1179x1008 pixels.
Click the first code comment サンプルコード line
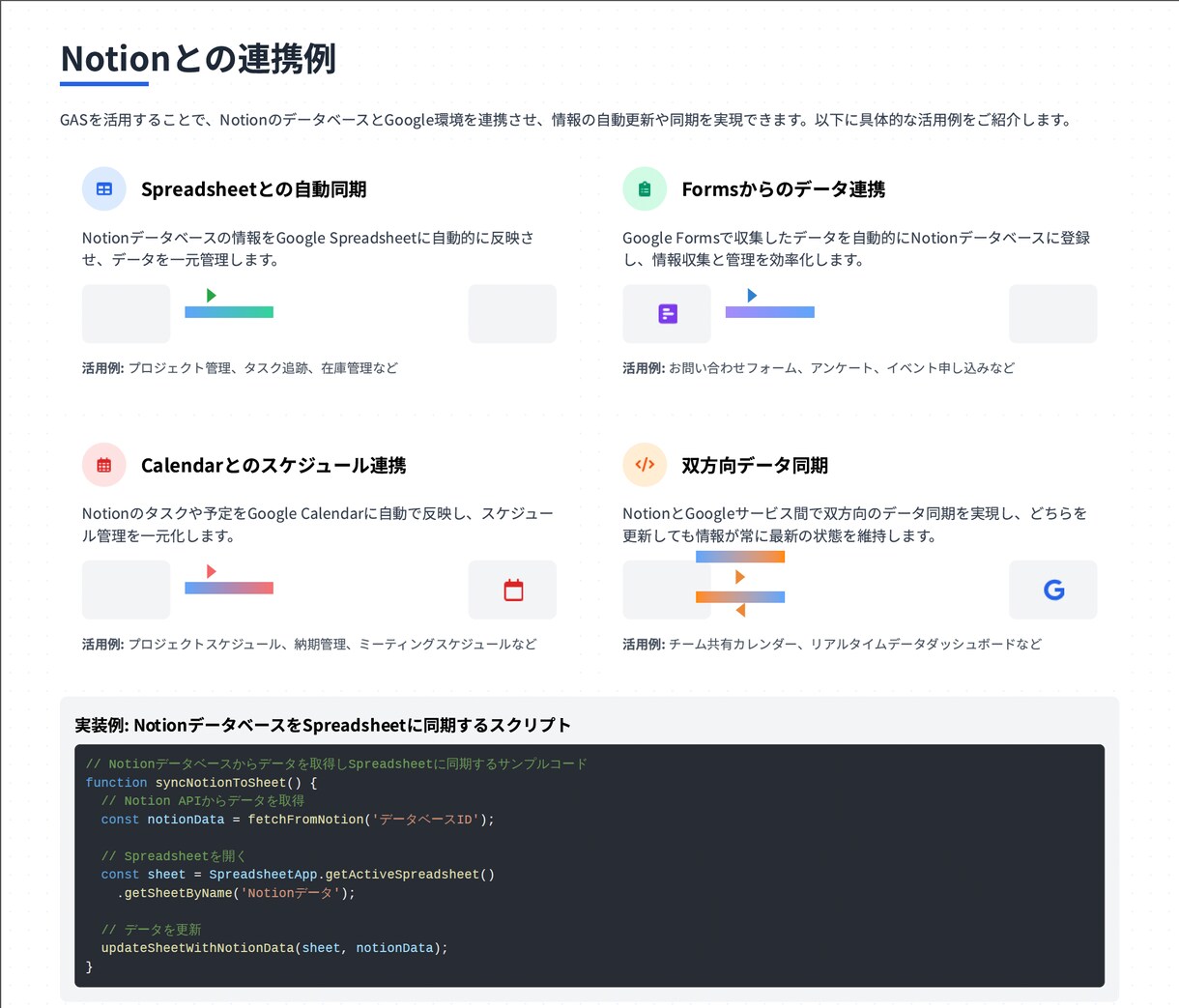tap(336, 763)
